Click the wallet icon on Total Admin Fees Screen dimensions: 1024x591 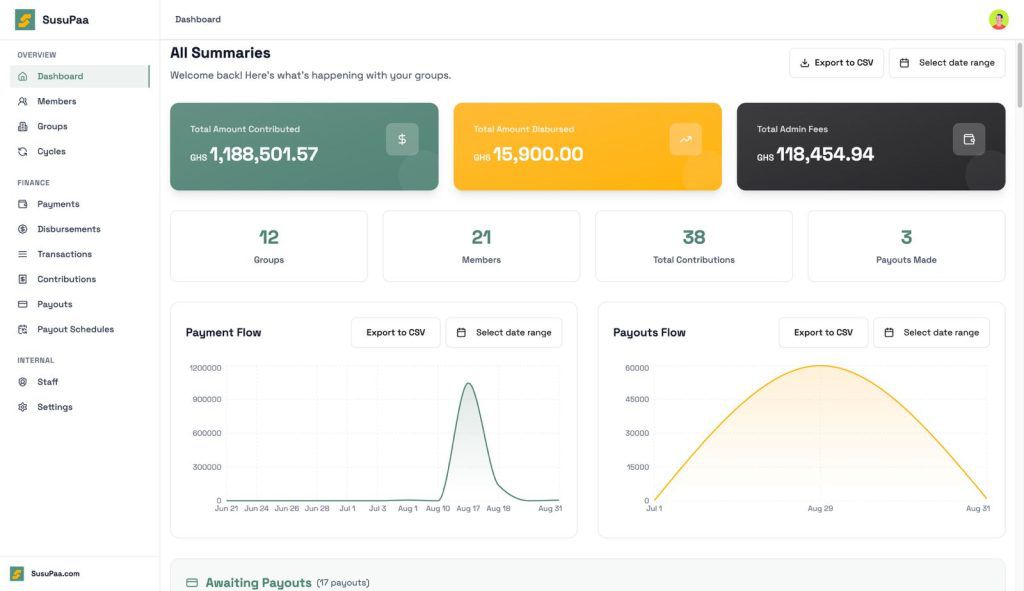[x=968, y=139]
